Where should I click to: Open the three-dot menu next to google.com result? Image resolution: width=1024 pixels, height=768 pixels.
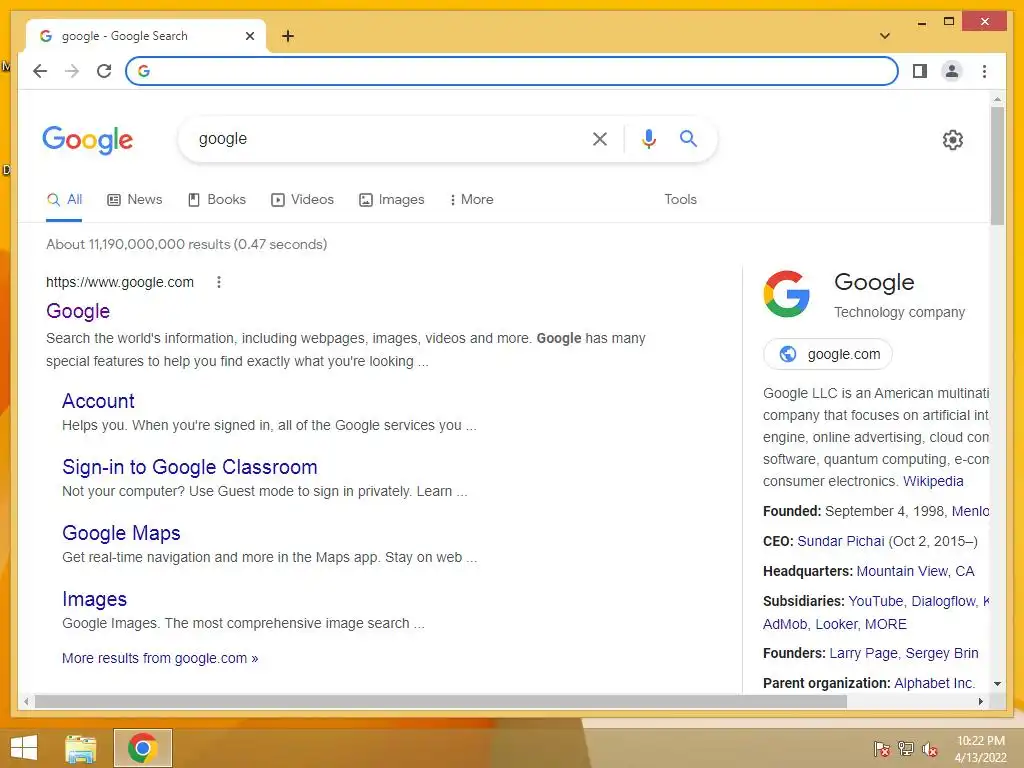click(x=219, y=282)
